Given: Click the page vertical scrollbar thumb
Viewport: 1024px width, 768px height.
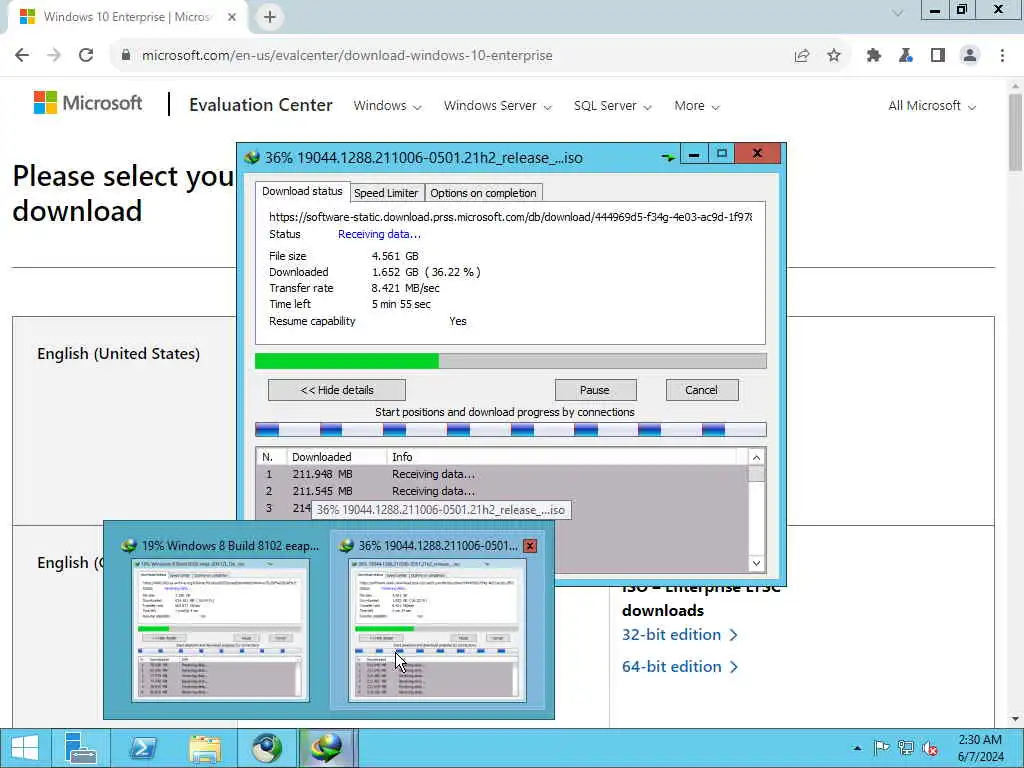Looking at the screenshot, I should (1016, 133).
